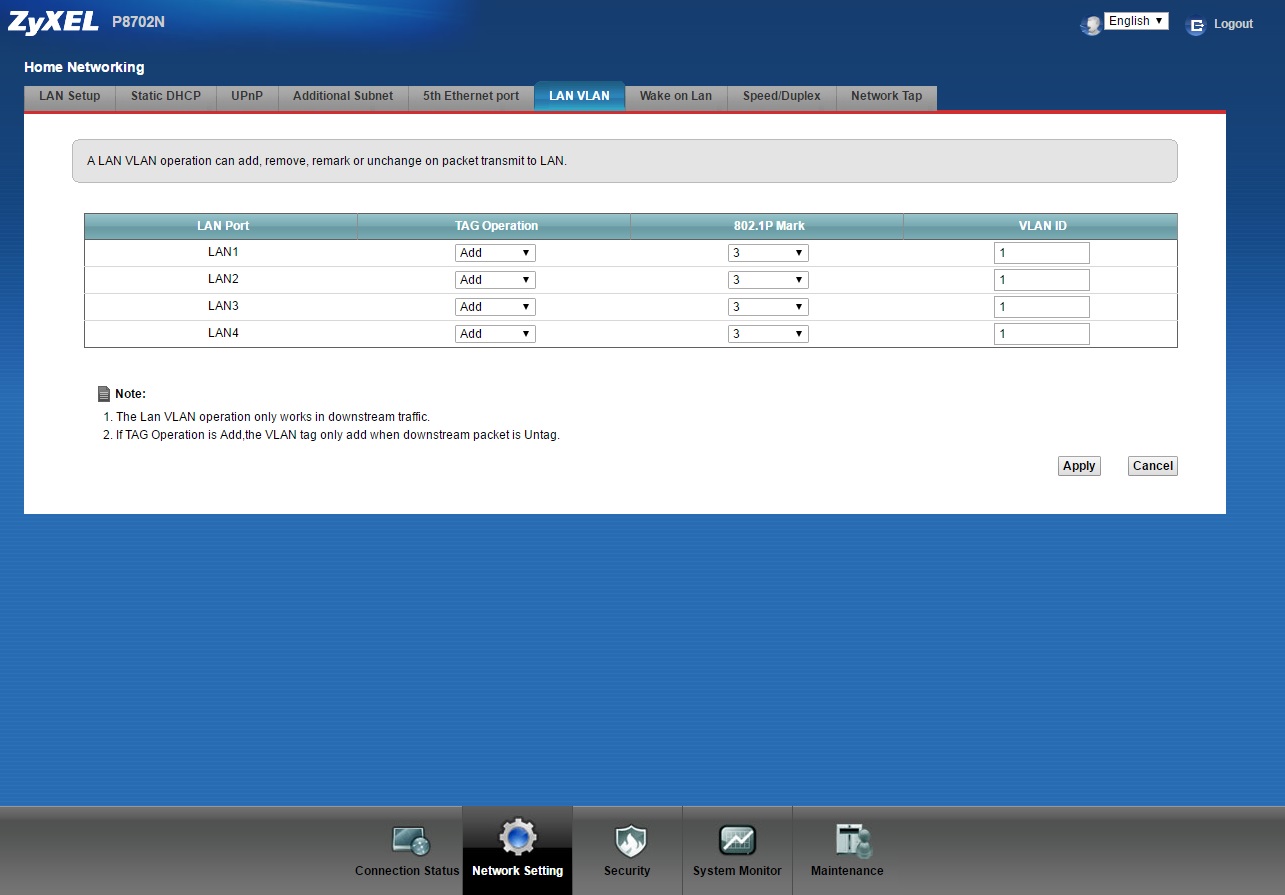
Task: Switch to the Additional Subnet tab
Action: click(343, 97)
